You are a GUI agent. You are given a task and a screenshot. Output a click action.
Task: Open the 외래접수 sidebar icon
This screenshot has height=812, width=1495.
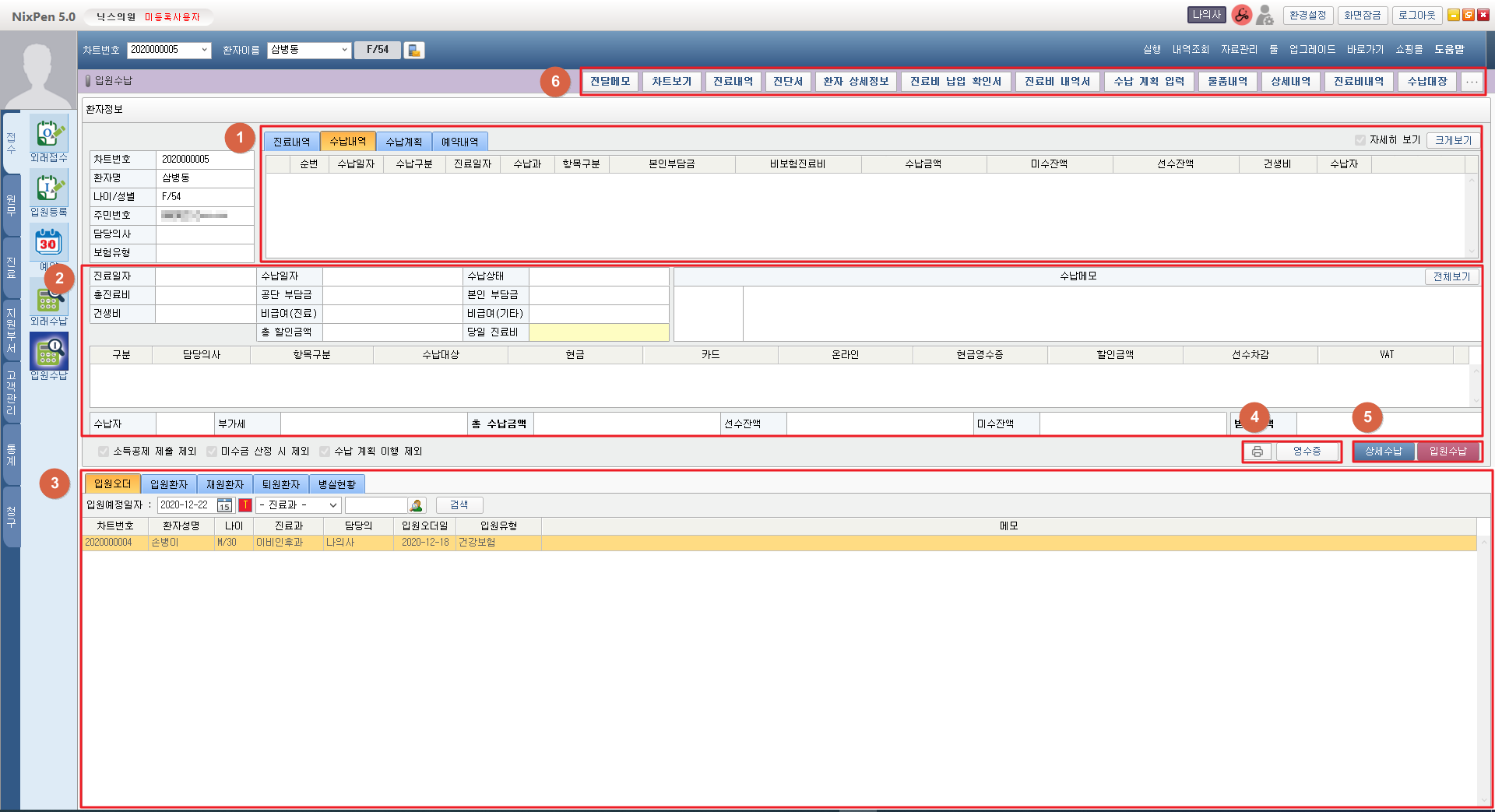tap(48, 135)
